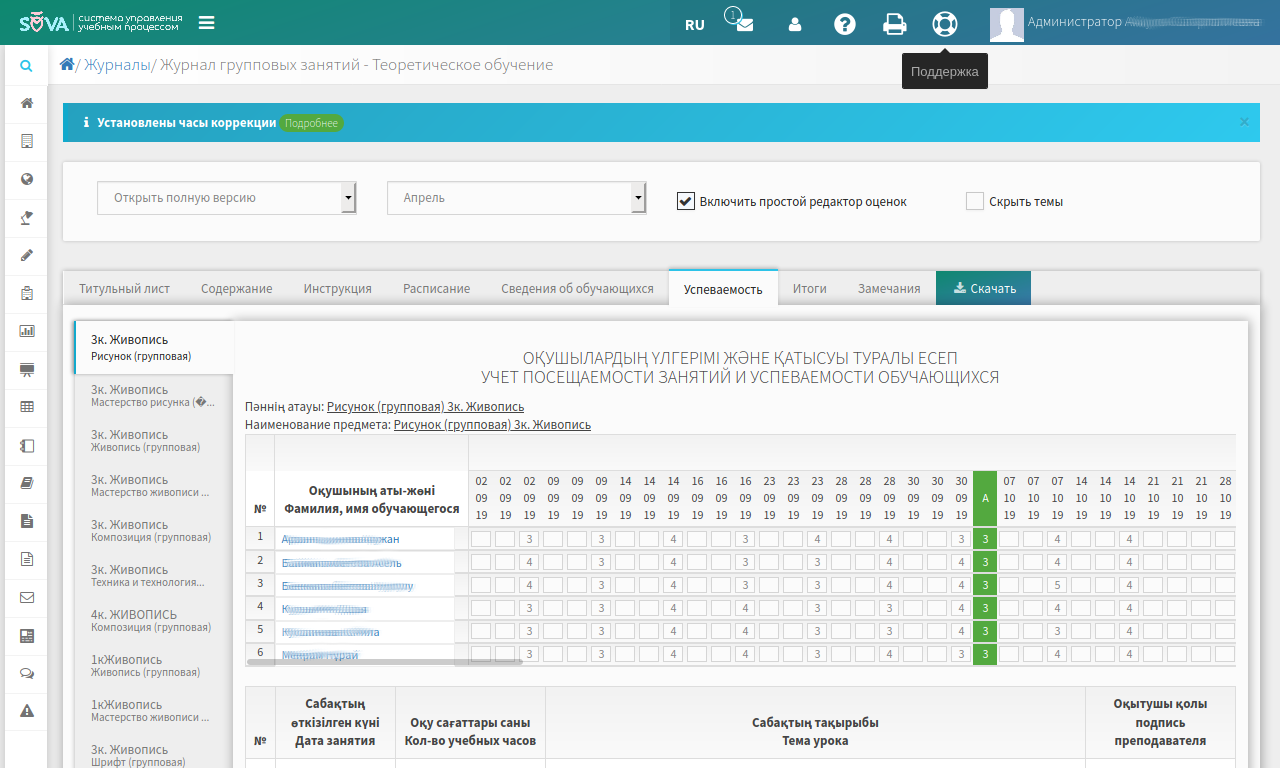Open the Инструкция tab
Image resolution: width=1280 pixels, height=768 pixels.
[x=338, y=288]
